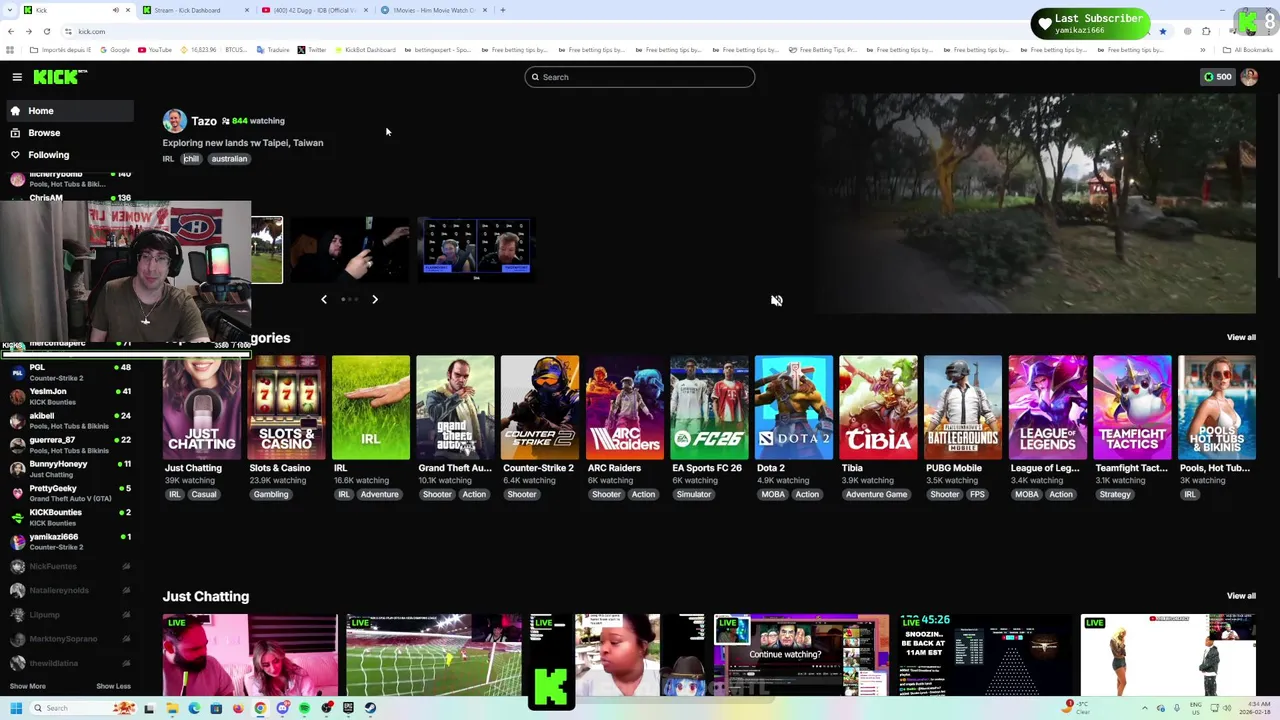
Task: Open the Just Chatting category card
Action: tap(202, 408)
